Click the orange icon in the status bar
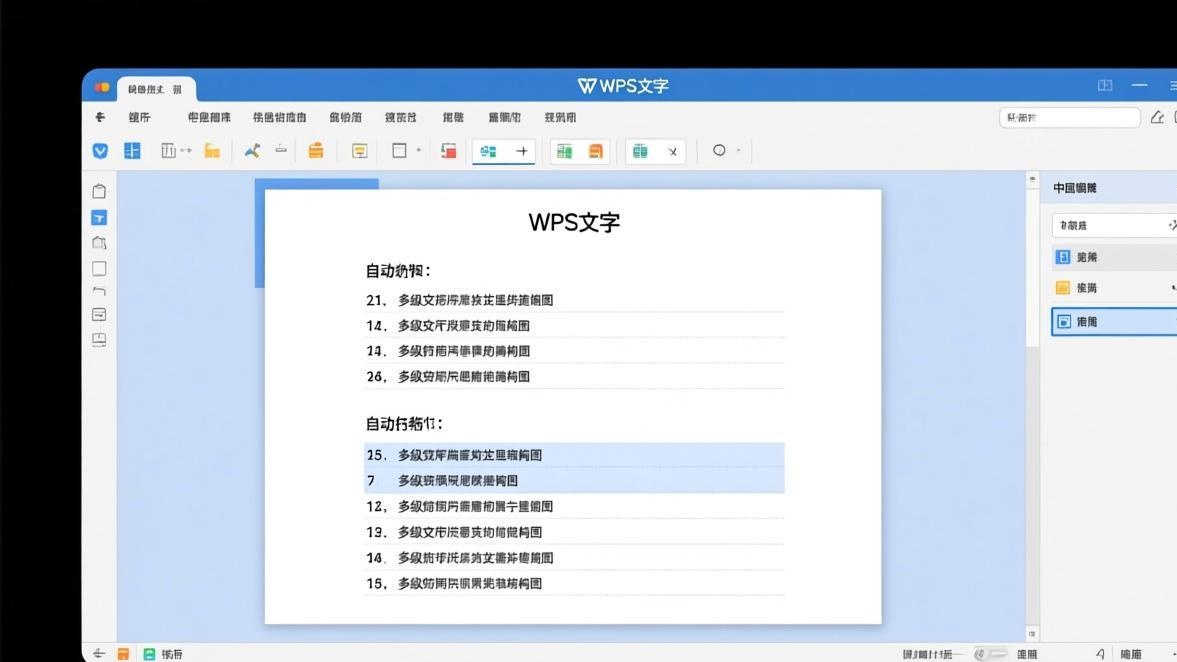 point(123,654)
